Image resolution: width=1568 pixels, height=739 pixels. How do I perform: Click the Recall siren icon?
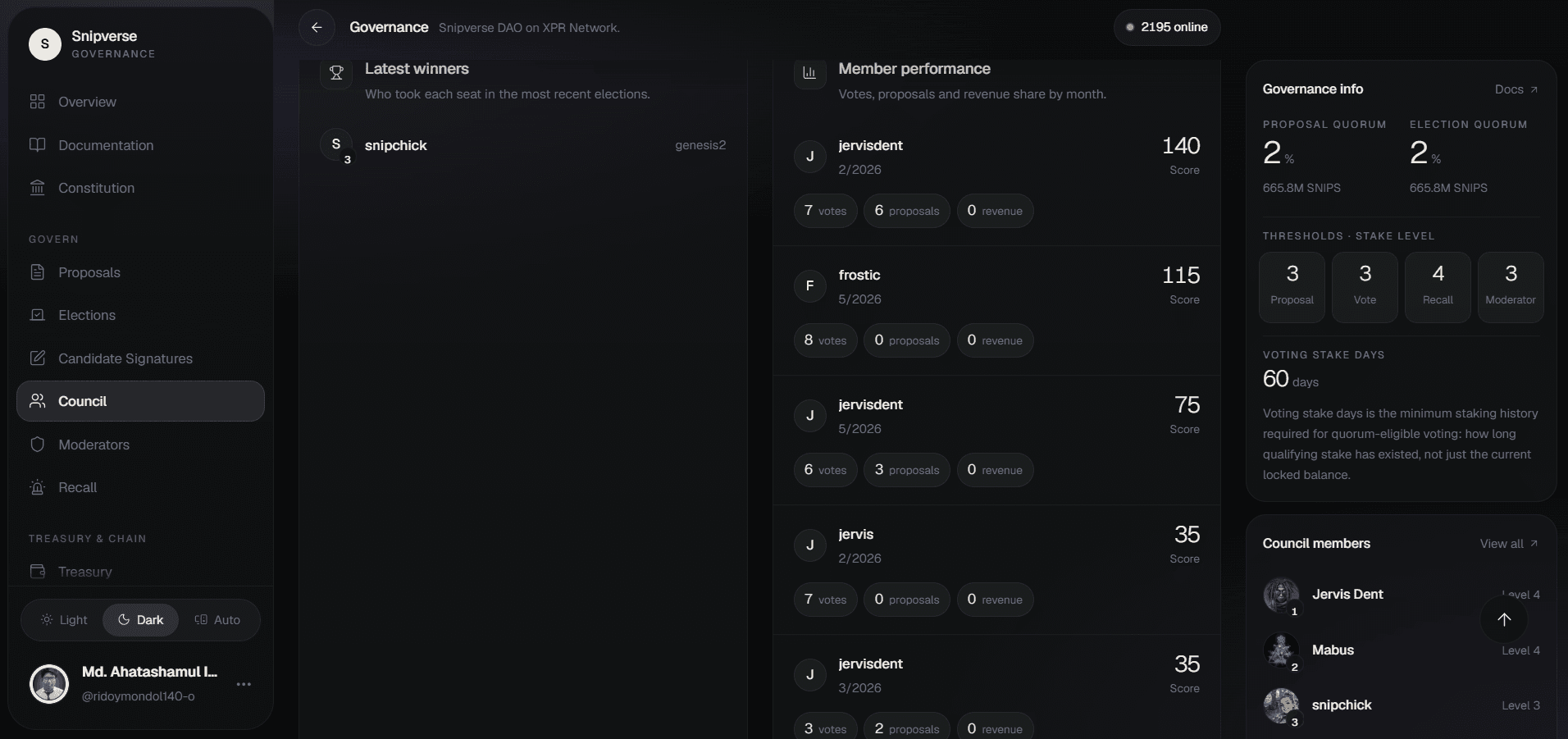coord(37,487)
